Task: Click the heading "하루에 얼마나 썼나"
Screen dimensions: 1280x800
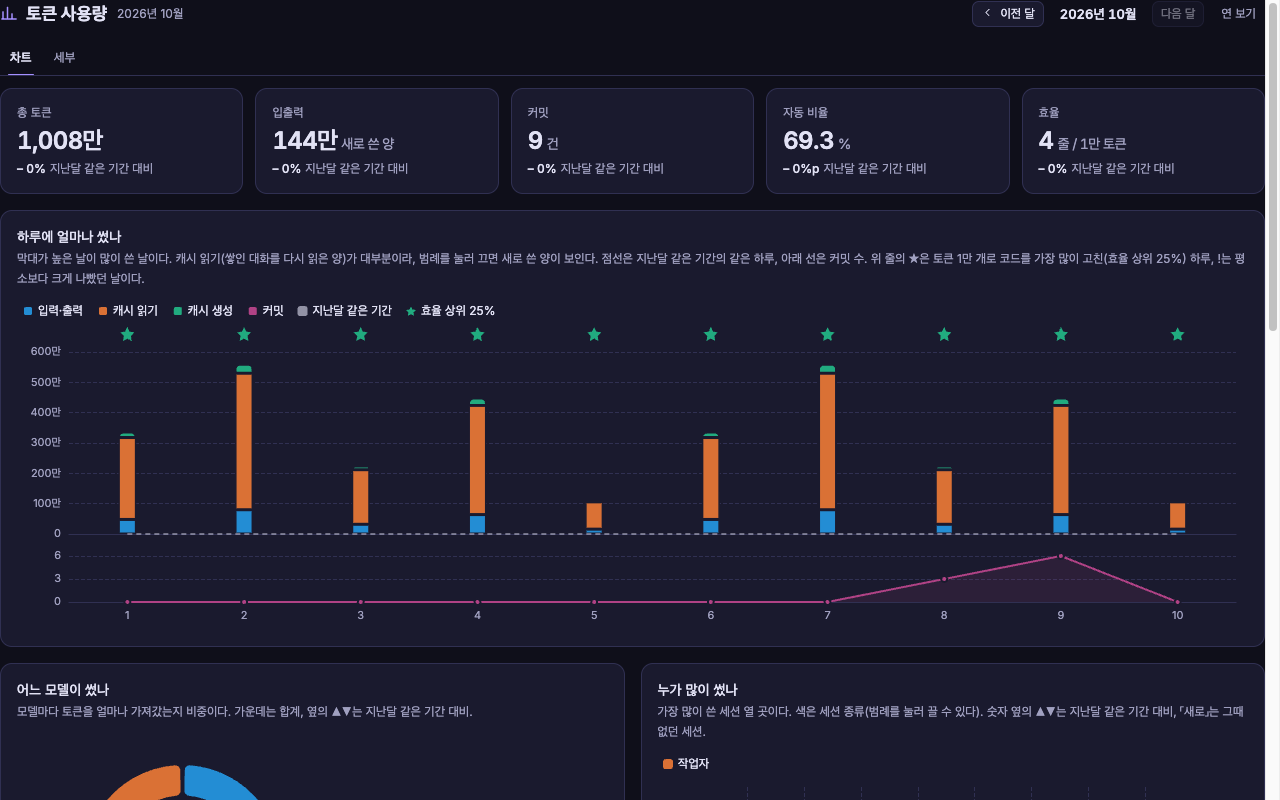Action: 69,237
